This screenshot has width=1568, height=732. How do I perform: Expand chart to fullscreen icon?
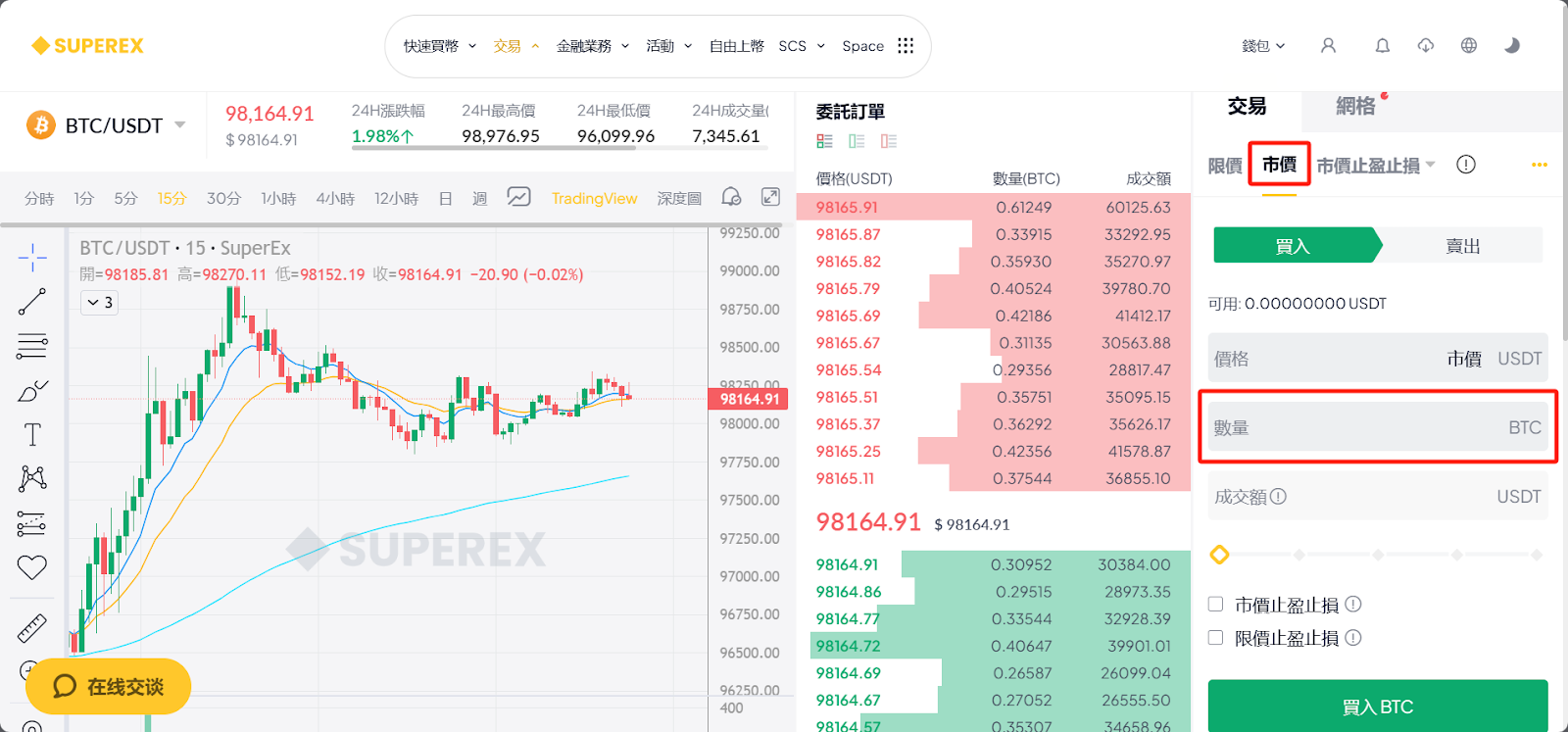point(771,197)
